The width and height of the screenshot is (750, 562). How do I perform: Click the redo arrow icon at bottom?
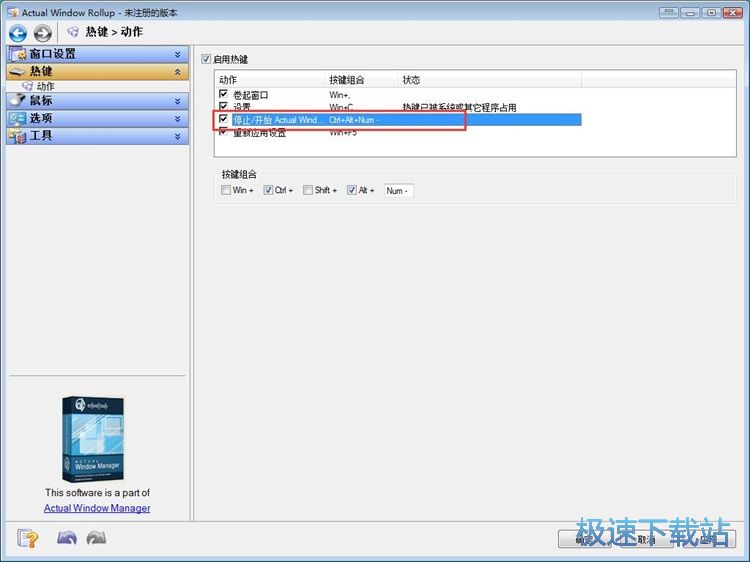[x=96, y=538]
